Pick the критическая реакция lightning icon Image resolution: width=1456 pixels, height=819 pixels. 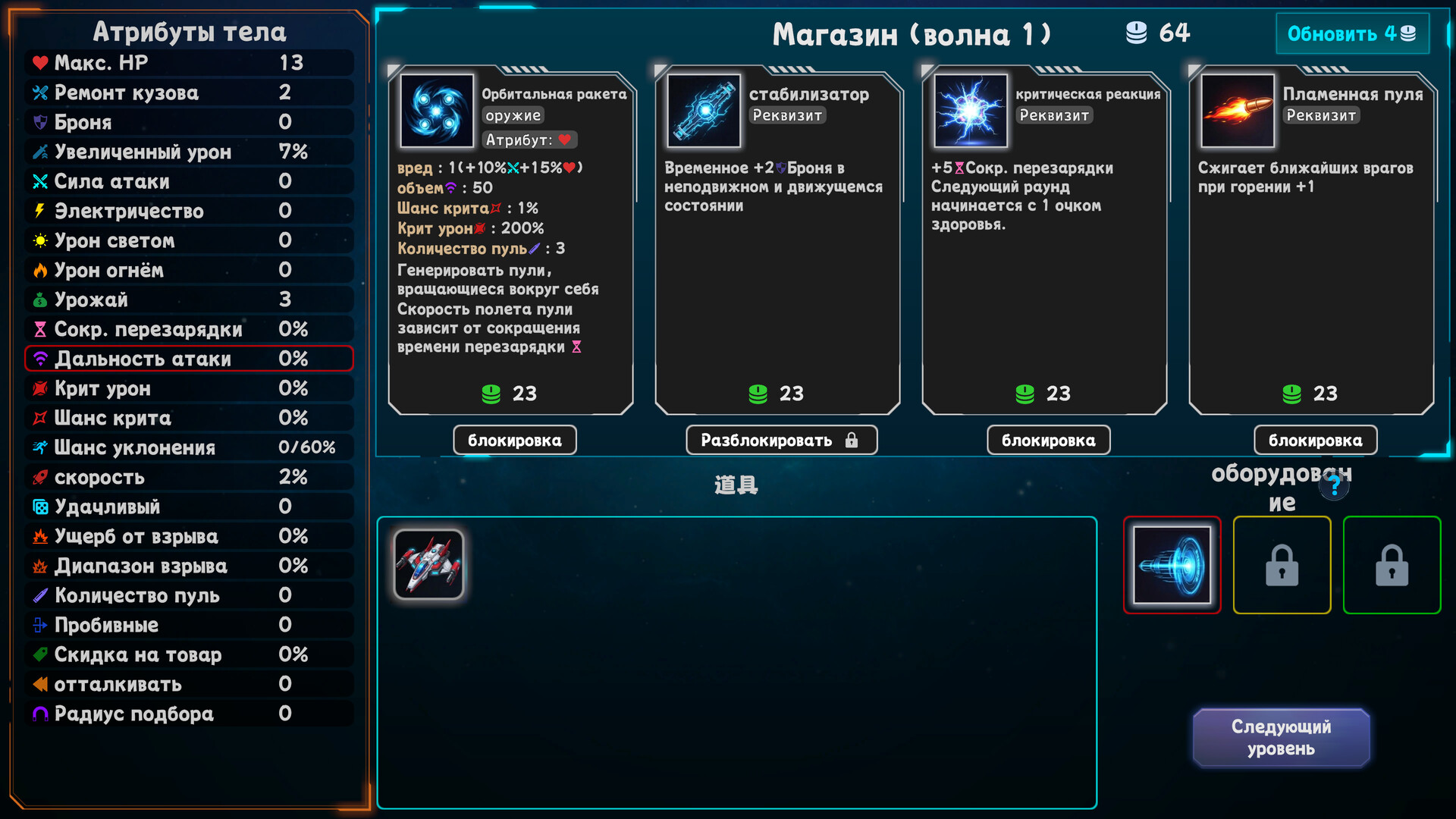971,111
